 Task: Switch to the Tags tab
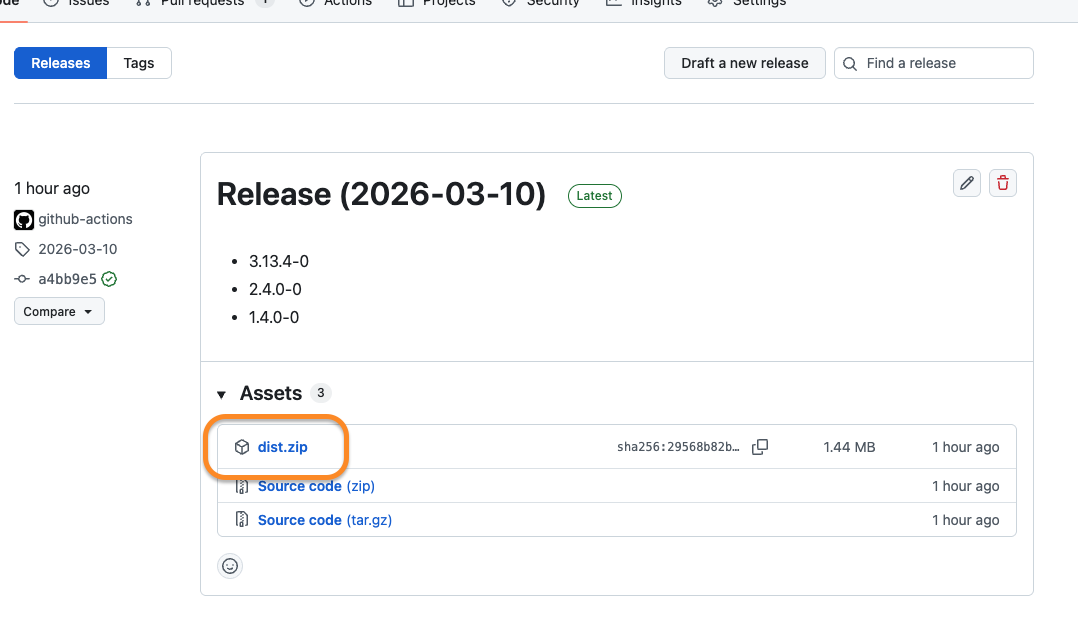[139, 63]
